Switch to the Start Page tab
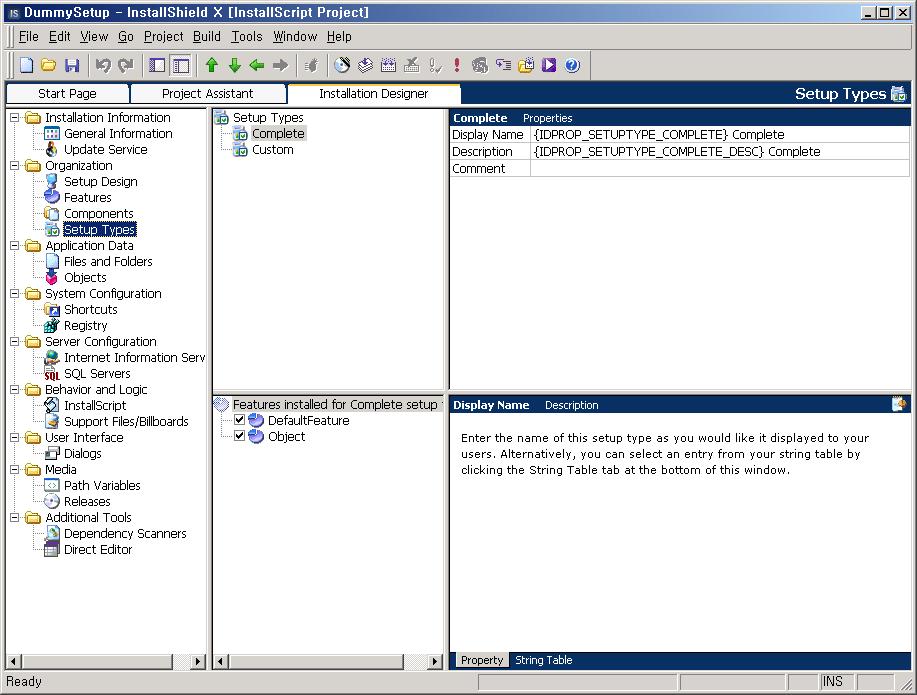 point(67,94)
